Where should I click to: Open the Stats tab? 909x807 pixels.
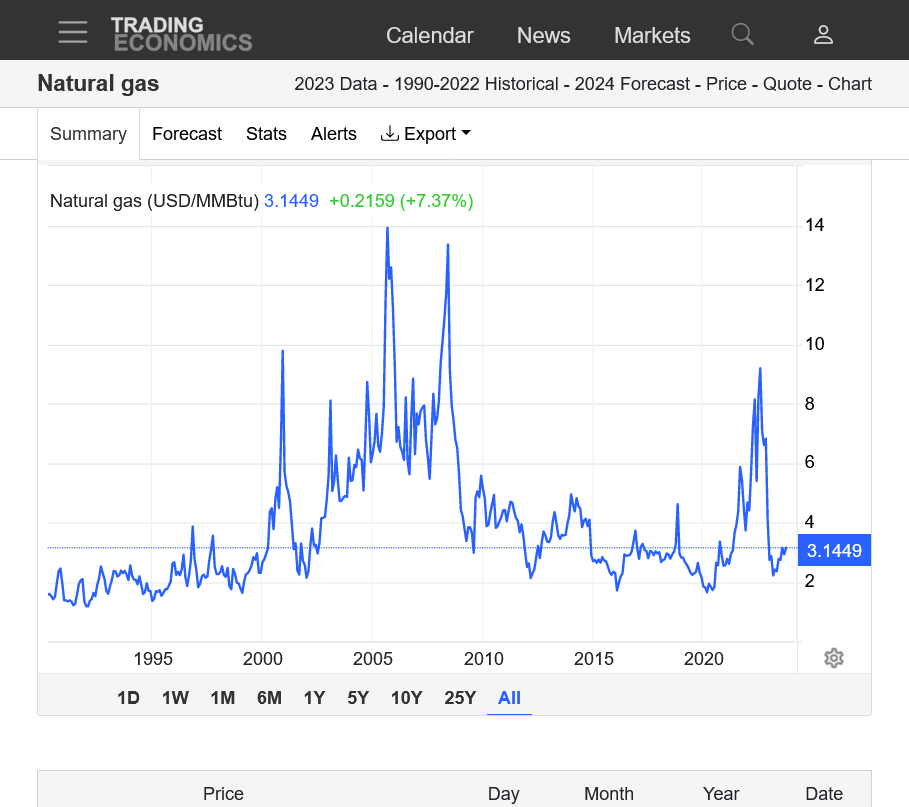[x=266, y=134]
